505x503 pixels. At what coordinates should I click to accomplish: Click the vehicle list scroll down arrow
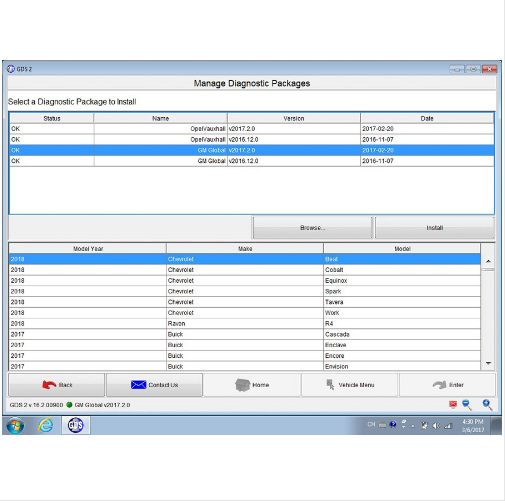[x=488, y=363]
